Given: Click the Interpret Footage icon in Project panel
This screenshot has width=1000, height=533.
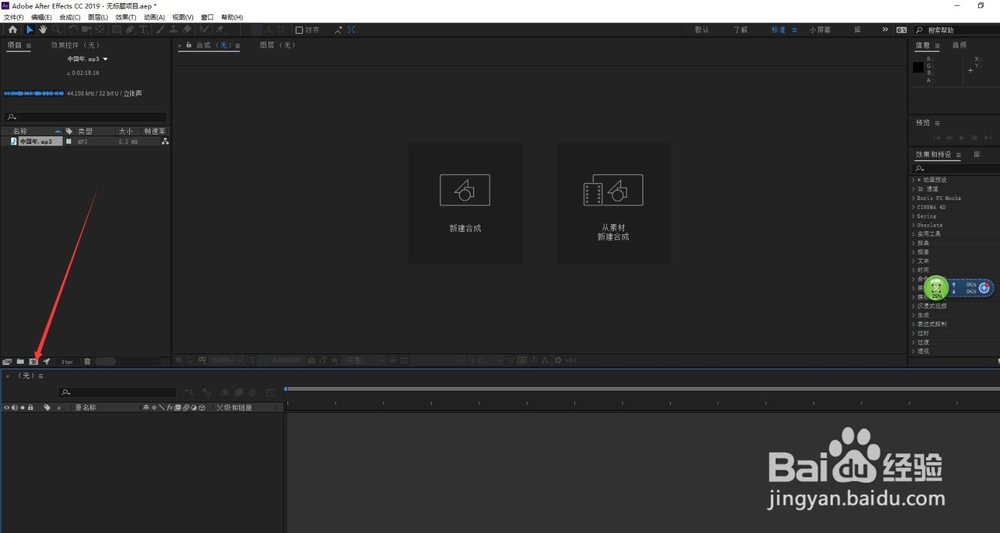Looking at the screenshot, I should [x=7, y=361].
